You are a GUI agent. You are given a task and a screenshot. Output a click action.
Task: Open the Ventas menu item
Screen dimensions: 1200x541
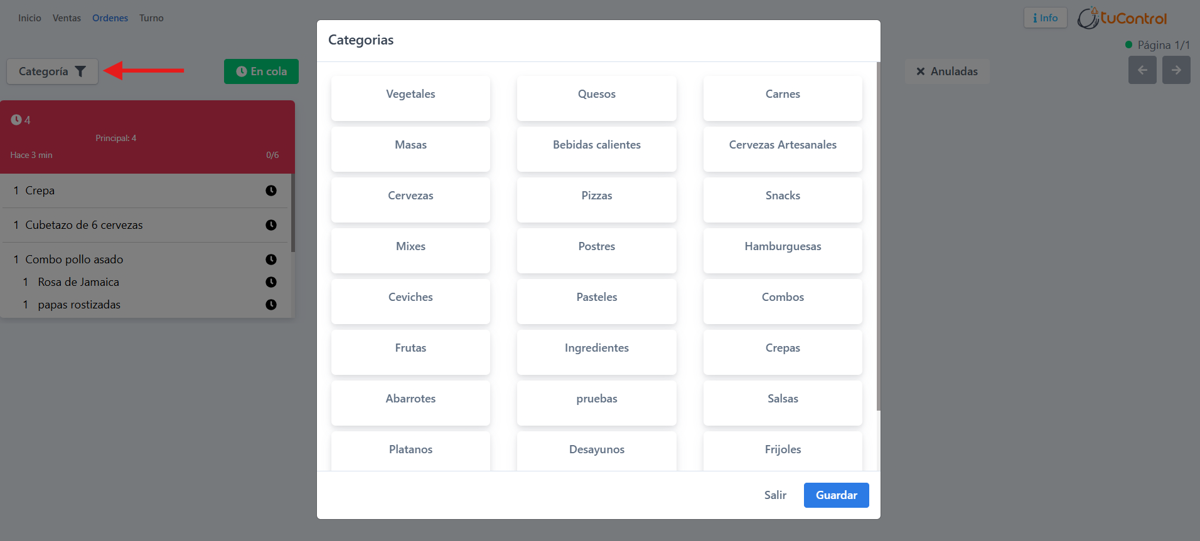tap(67, 18)
